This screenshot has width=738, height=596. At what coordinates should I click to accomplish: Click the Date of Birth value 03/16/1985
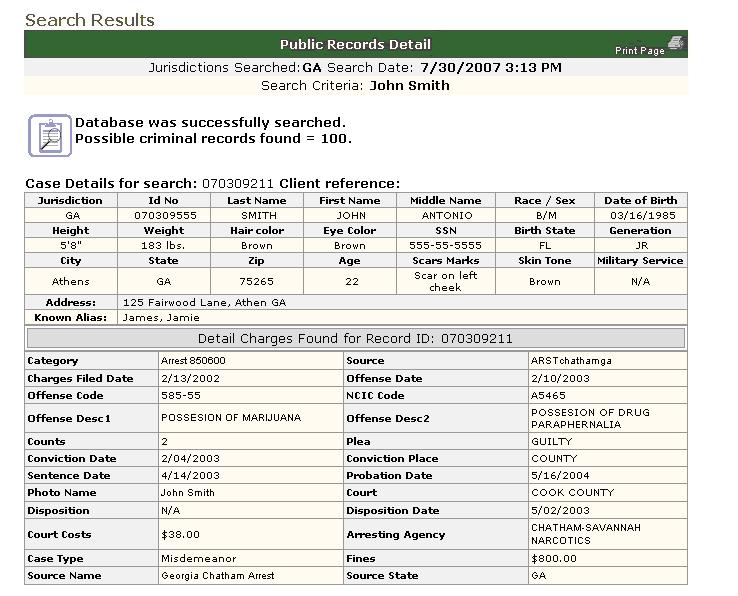[640, 215]
